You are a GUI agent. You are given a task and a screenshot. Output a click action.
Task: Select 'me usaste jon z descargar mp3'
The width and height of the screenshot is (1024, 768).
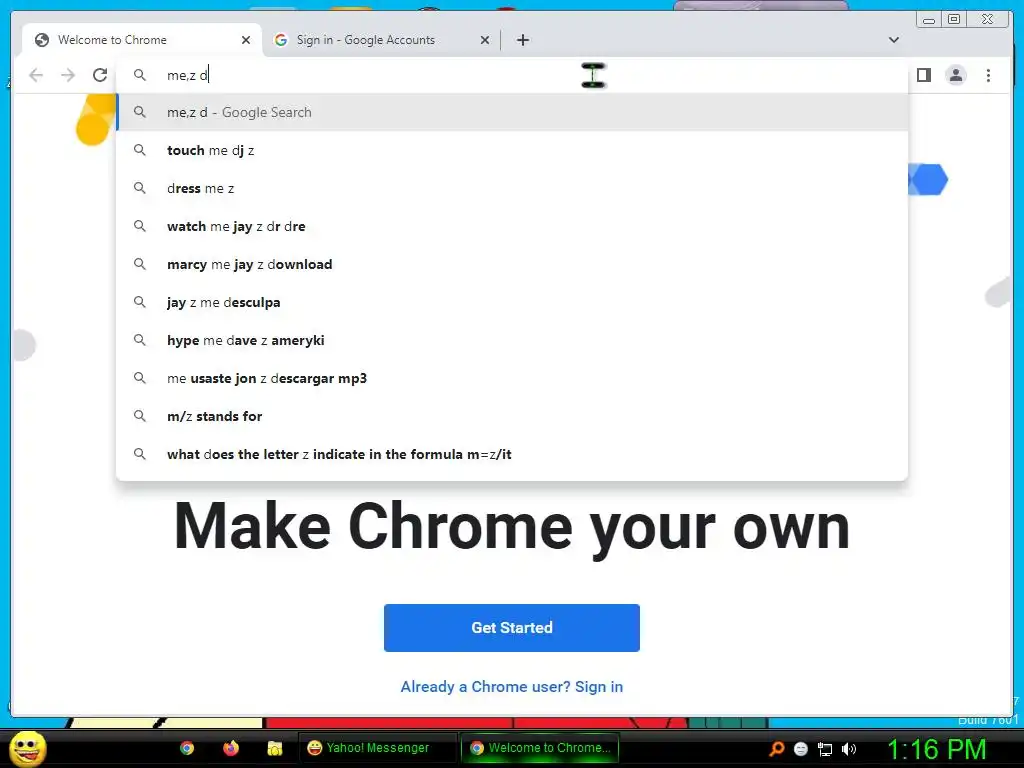(512, 378)
